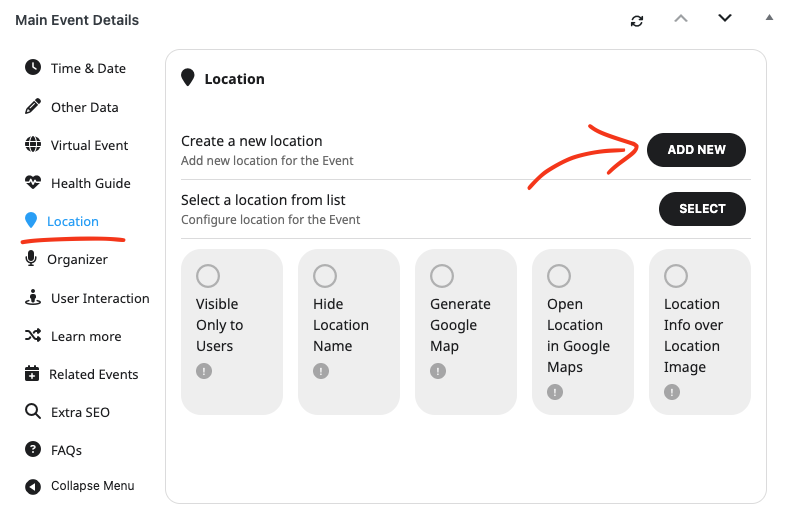Open the User Interaction tab
Viewport: 786px width, 514px height.
[99, 298]
